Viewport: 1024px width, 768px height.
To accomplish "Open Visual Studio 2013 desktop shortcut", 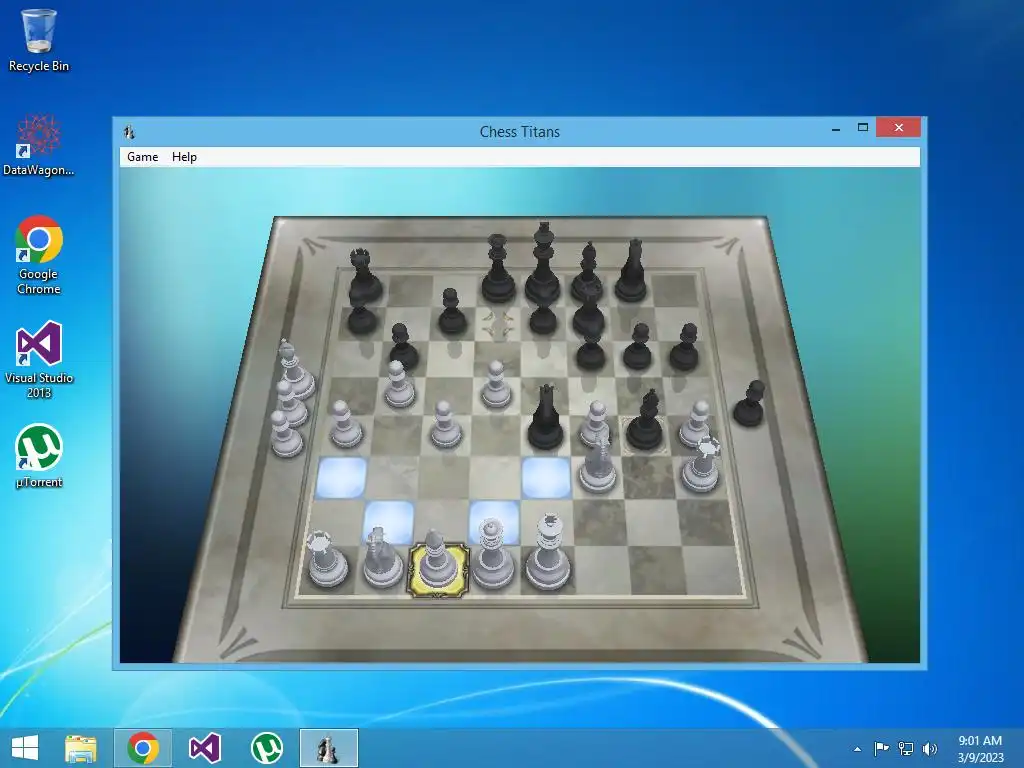I will [x=39, y=359].
